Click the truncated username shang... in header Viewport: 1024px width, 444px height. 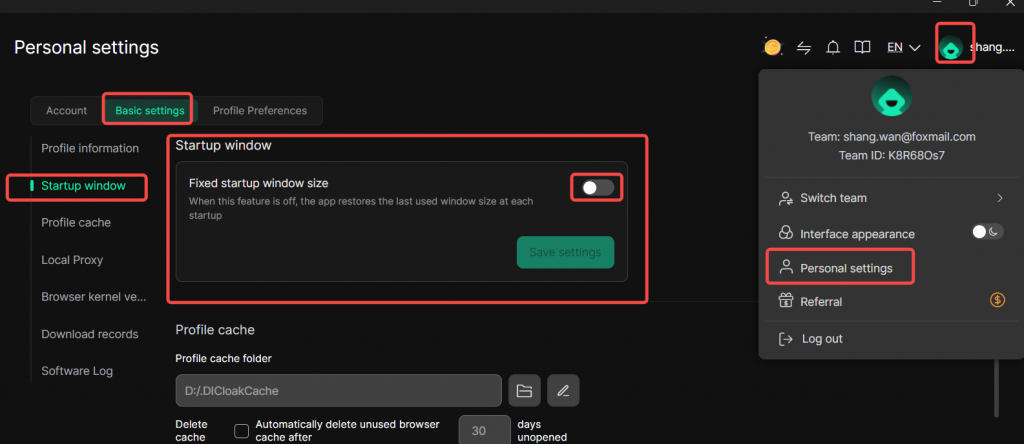point(992,48)
